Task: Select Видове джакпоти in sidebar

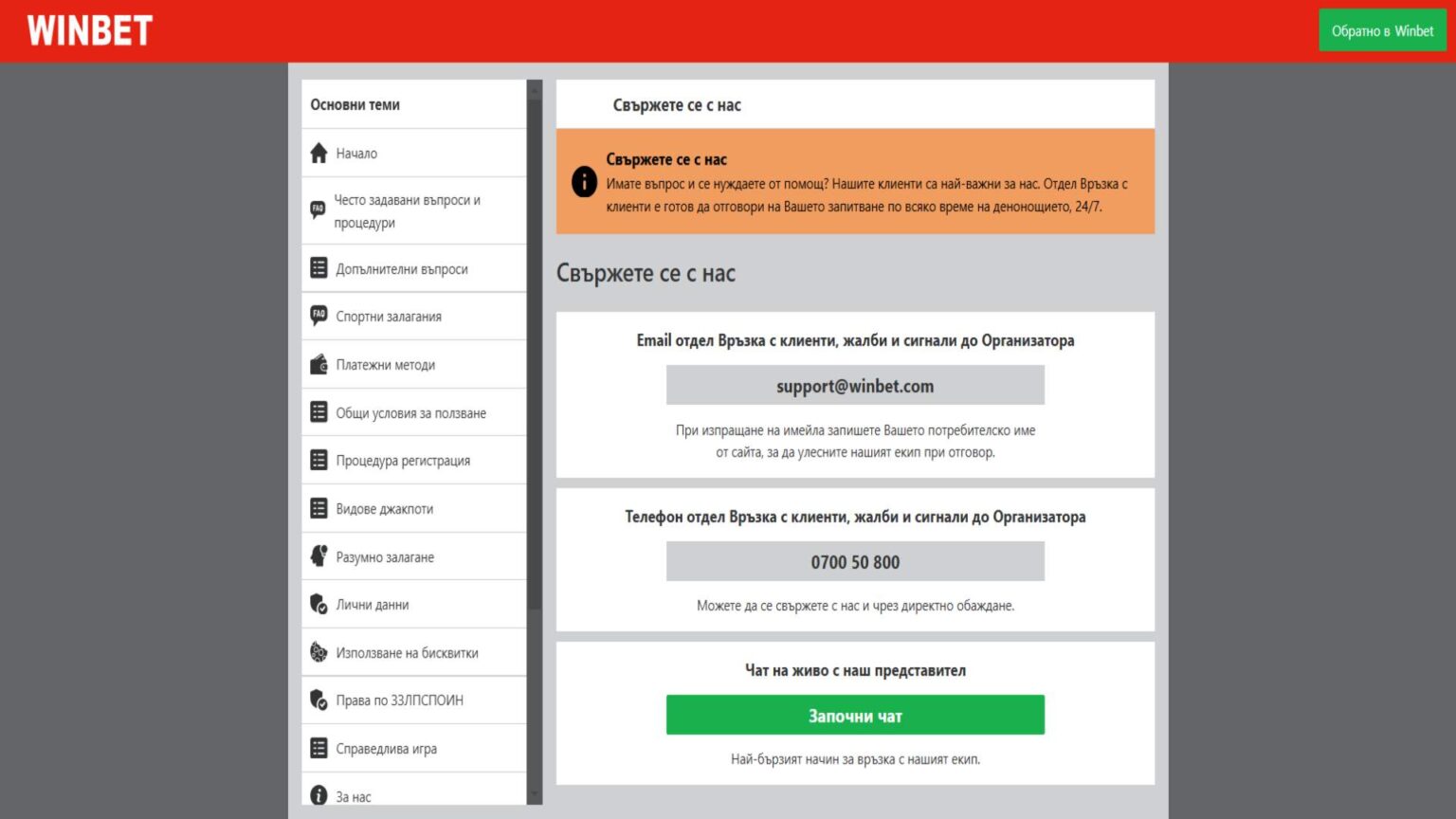Action: [x=413, y=508]
